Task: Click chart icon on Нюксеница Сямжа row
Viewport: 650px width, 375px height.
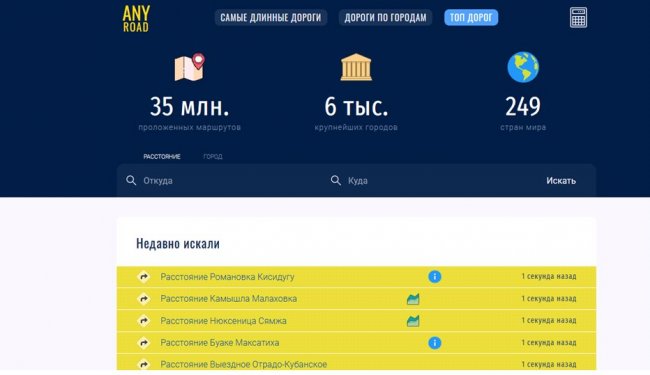Action: pos(413,321)
